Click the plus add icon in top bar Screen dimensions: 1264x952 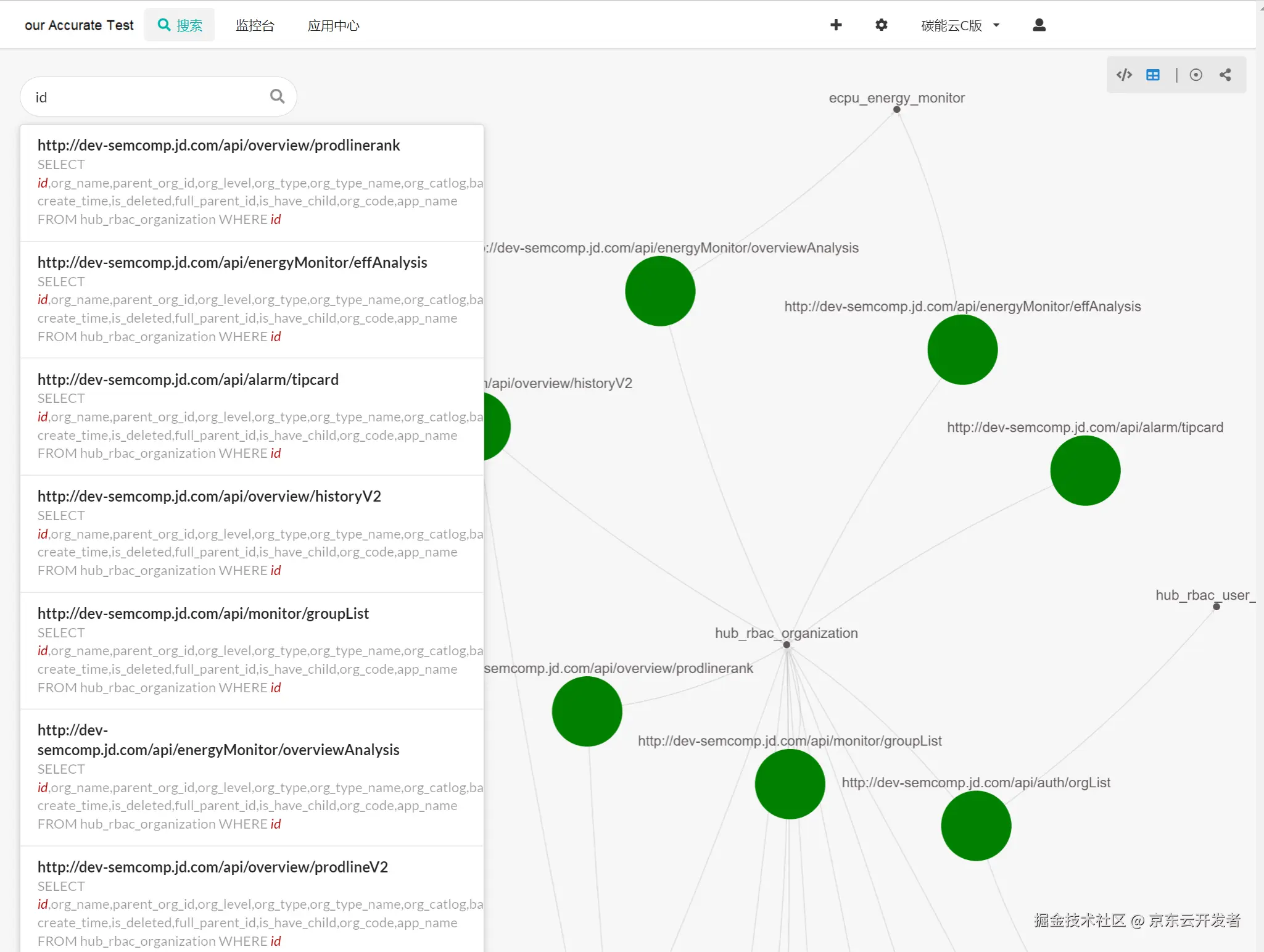(836, 25)
